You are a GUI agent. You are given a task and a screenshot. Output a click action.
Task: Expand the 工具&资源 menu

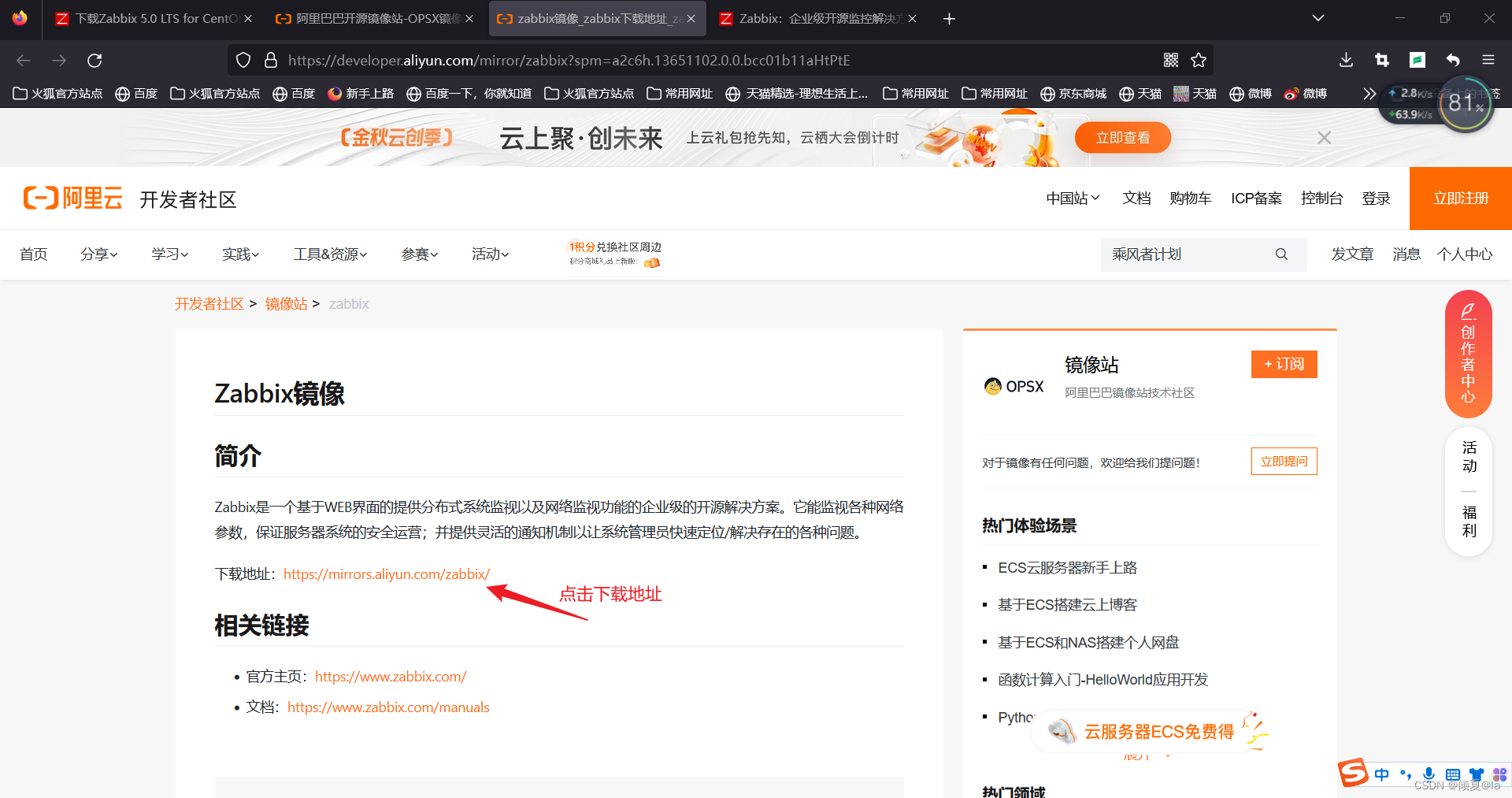click(x=331, y=254)
